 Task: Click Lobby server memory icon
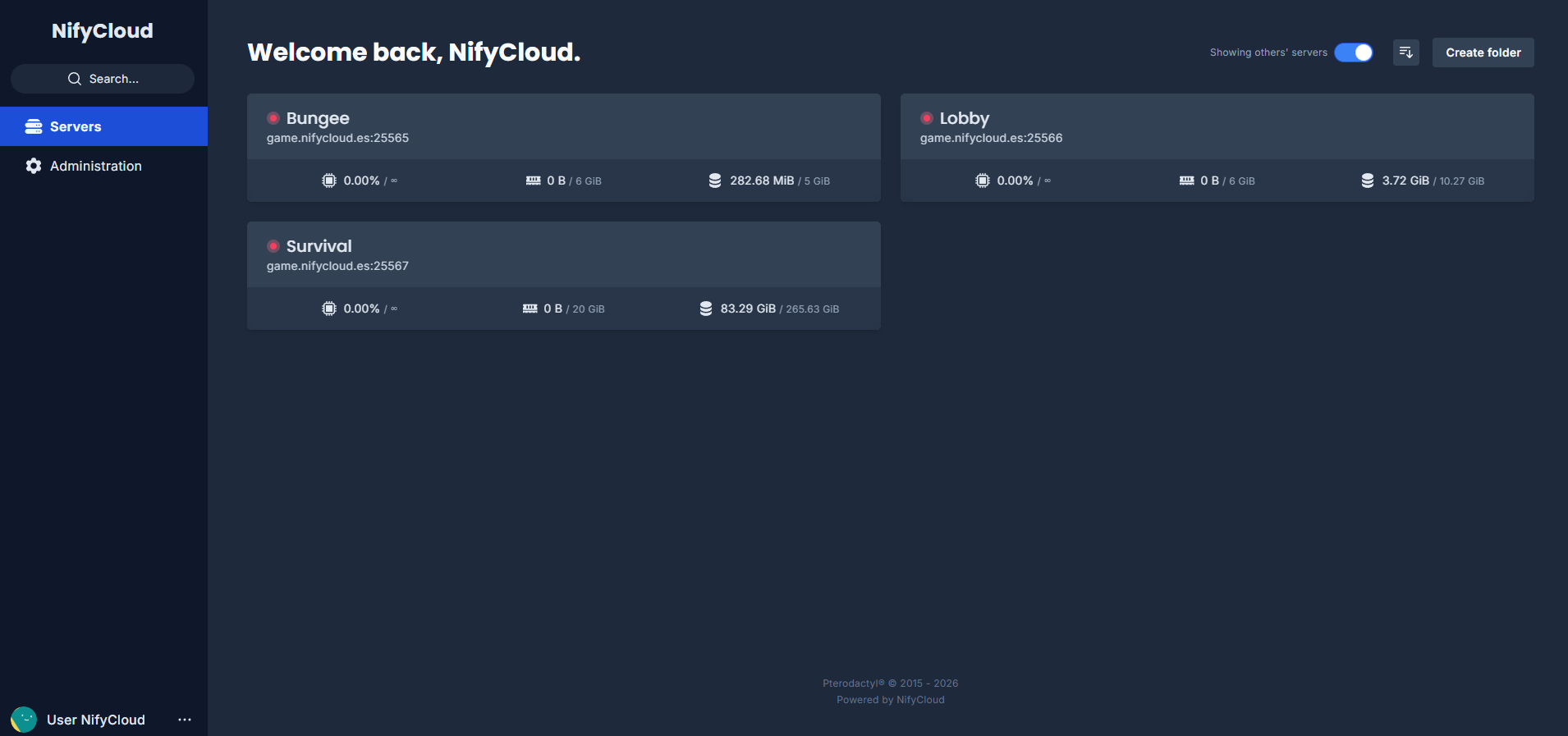1187,181
